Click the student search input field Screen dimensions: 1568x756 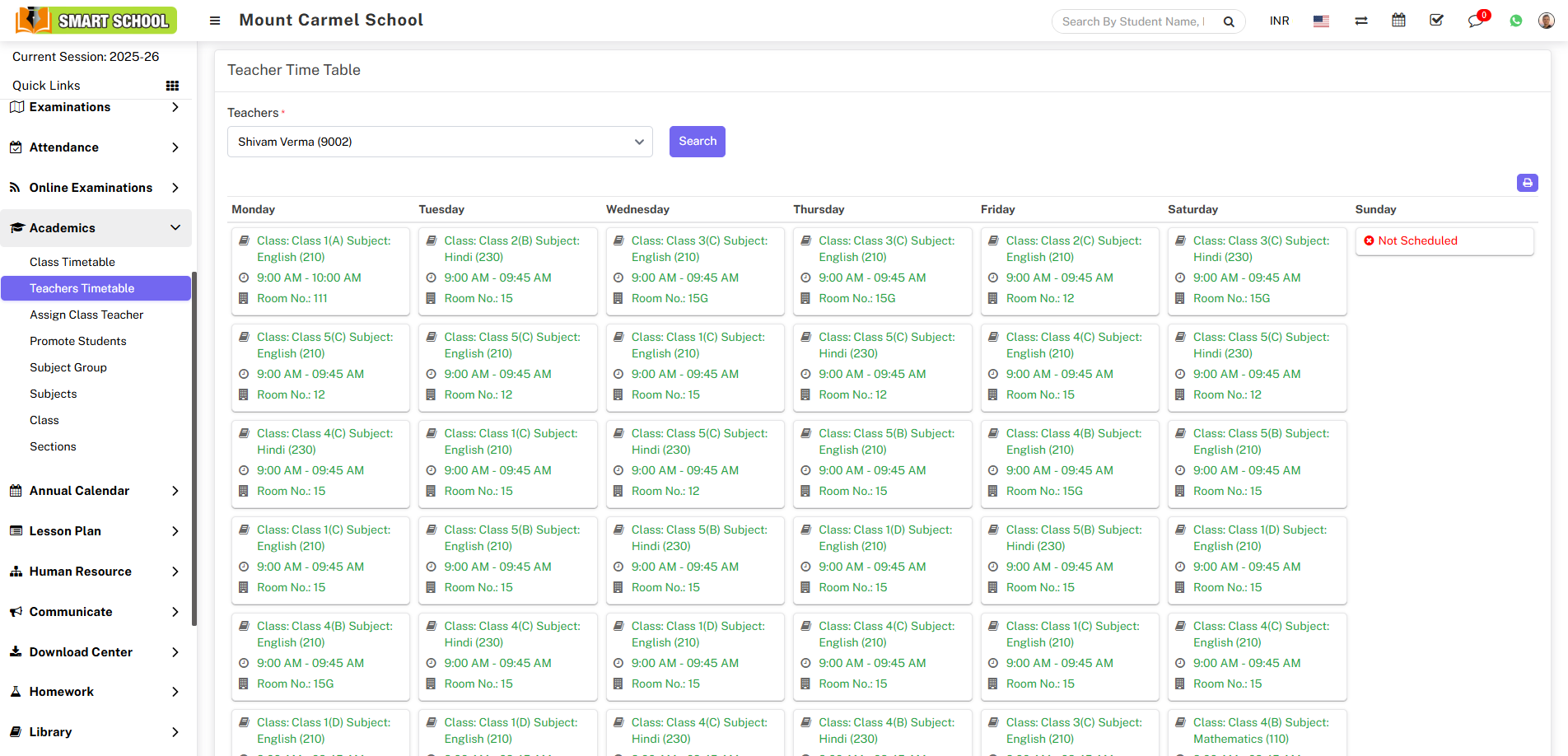(1136, 21)
